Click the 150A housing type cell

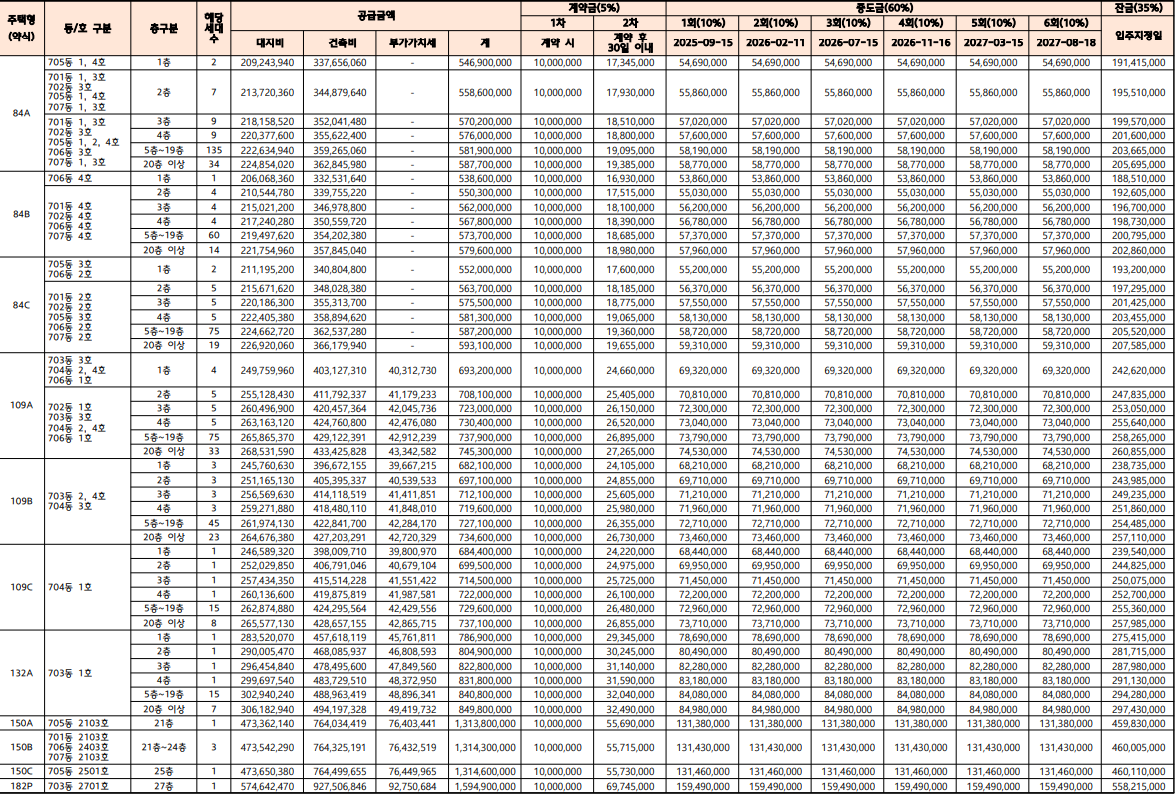[x=22, y=723]
